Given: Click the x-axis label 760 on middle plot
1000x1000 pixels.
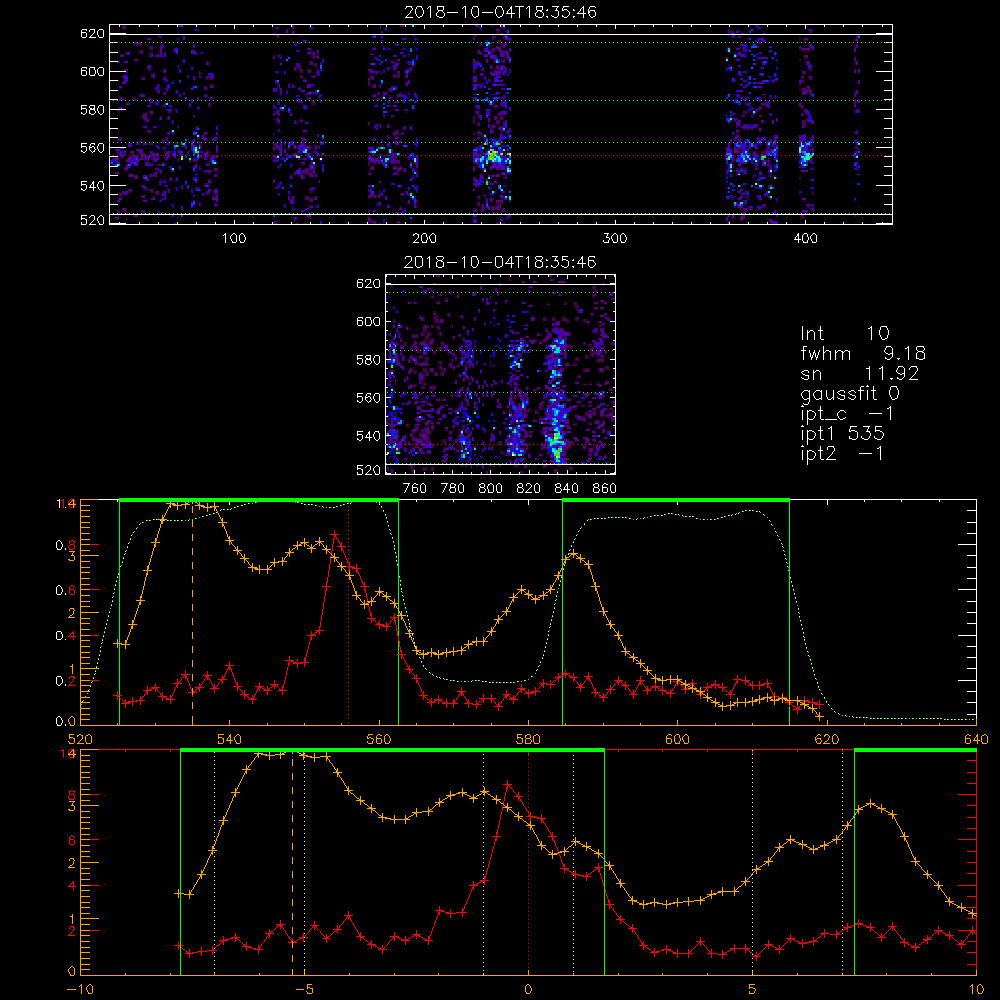Looking at the screenshot, I should pos(415,489).
